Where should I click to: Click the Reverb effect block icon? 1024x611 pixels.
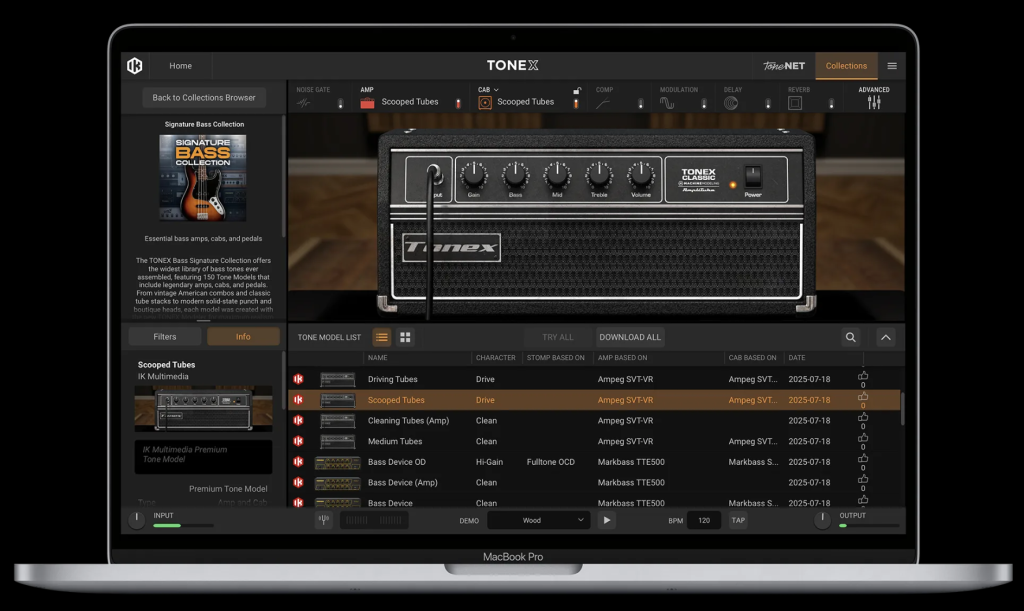pos(795,102)
